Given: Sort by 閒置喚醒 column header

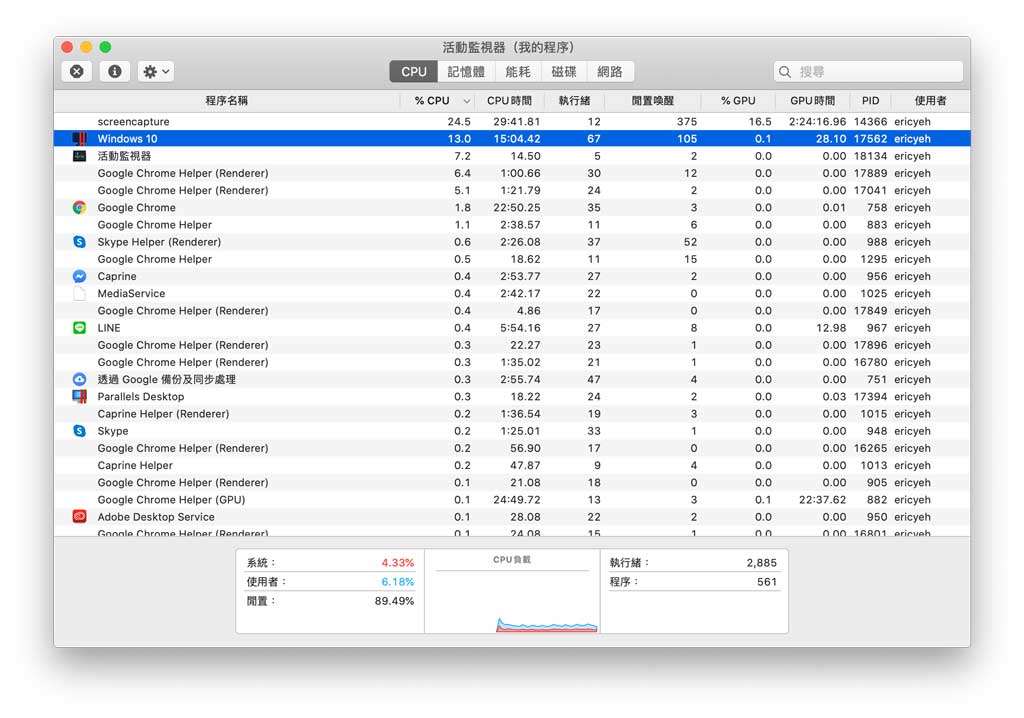Looking at the screenshot, I should coord(652,101).
